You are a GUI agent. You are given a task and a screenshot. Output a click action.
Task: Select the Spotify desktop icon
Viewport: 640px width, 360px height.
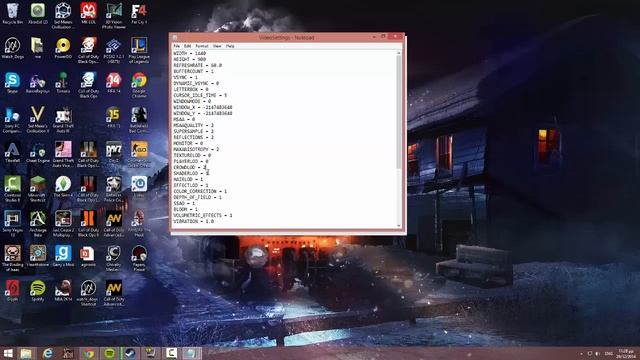pos(38,291)
